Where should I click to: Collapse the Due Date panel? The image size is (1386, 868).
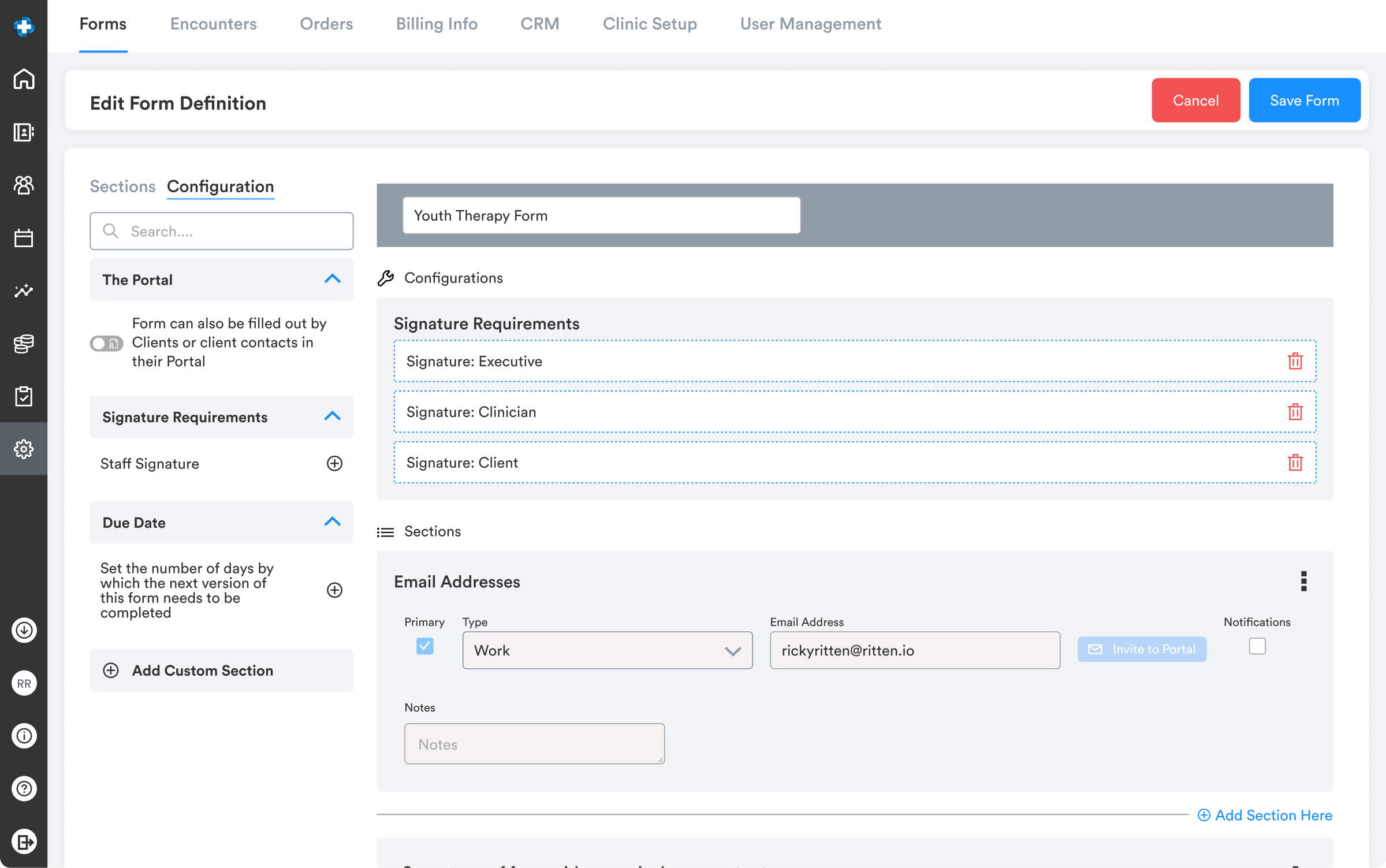pos(332,522)
